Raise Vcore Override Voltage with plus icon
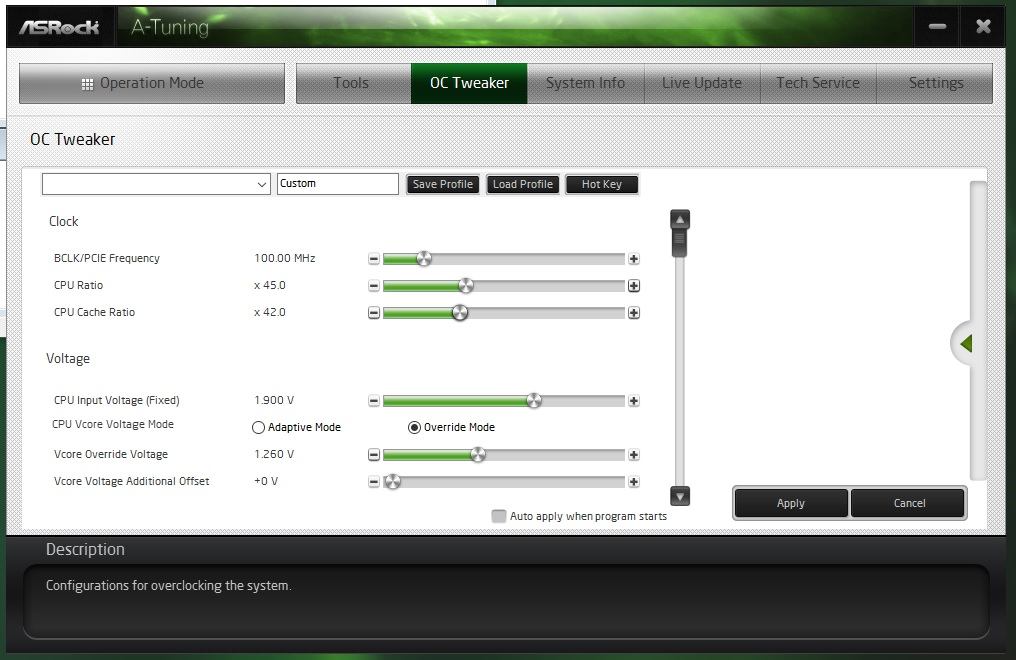Viewport: 1016px width, 660px height. (634, 455)
